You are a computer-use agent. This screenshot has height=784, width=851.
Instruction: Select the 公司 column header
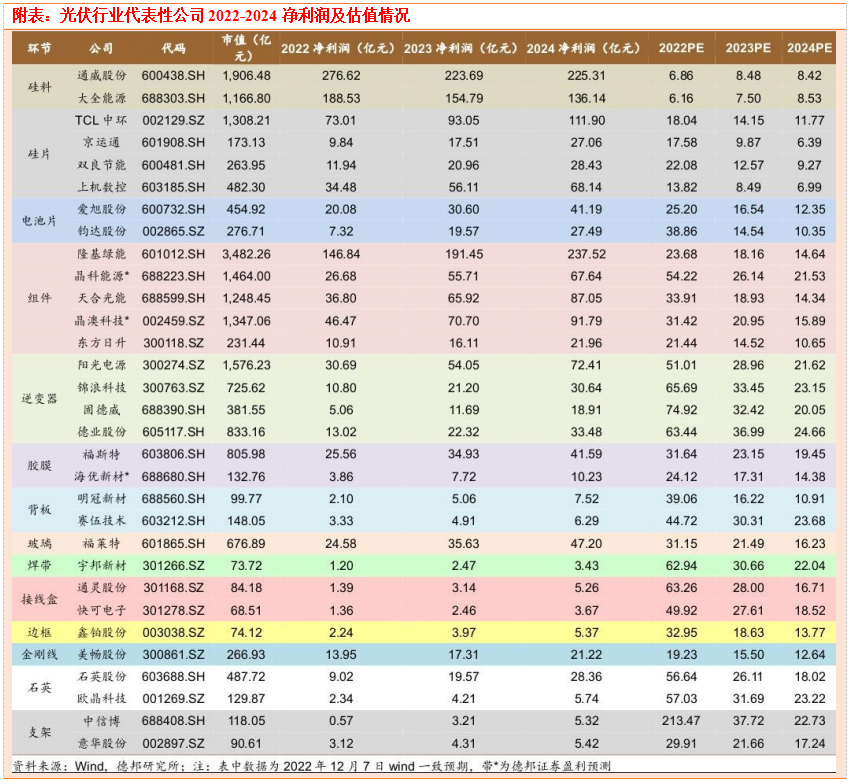click(x=101, y=48)
